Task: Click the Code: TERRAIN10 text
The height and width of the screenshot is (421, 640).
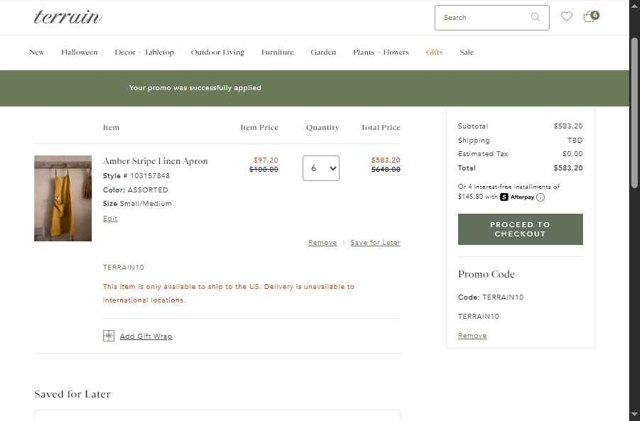Action: pos(491,297)
